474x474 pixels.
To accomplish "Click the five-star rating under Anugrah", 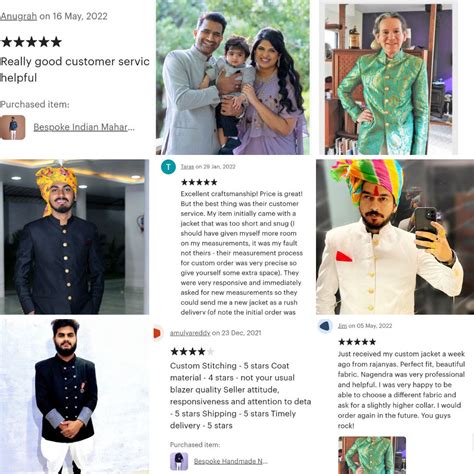I will (32, 42).
